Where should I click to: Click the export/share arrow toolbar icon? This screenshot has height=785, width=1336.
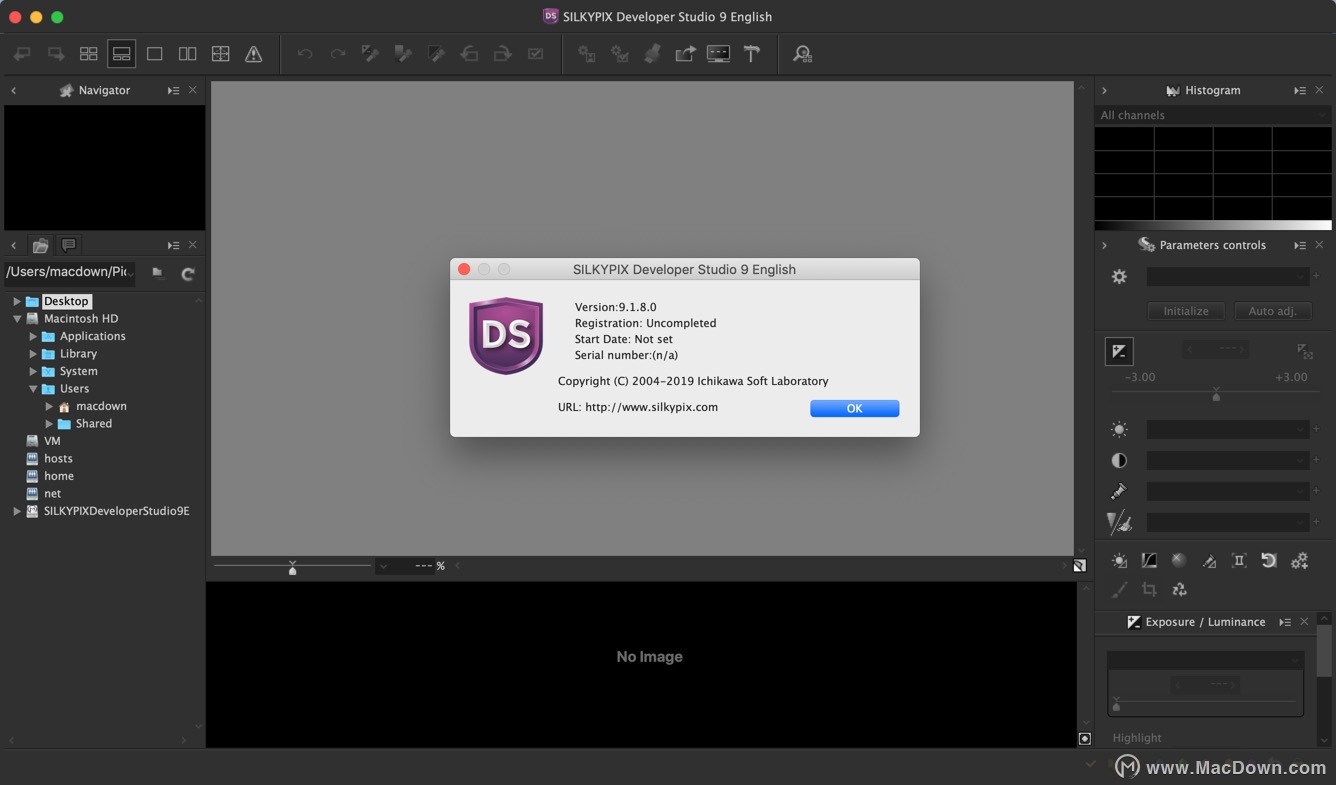pyautogui.click(x=685, y=54)
